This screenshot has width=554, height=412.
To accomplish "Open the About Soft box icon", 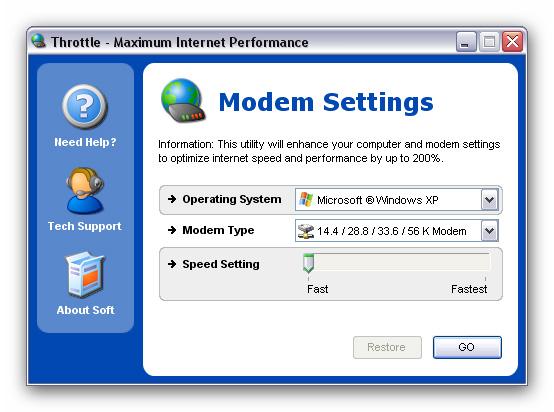I will coord(85,275).
